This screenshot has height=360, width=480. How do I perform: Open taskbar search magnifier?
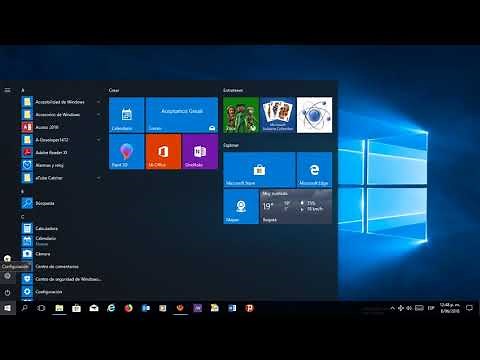[24, 308]
